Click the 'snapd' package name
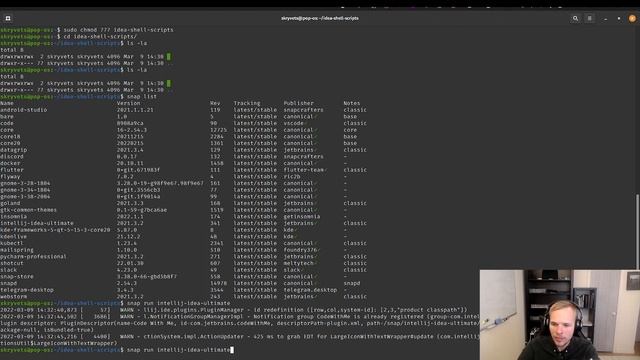Viewport: 640px width, 360px height. point(9,283)
